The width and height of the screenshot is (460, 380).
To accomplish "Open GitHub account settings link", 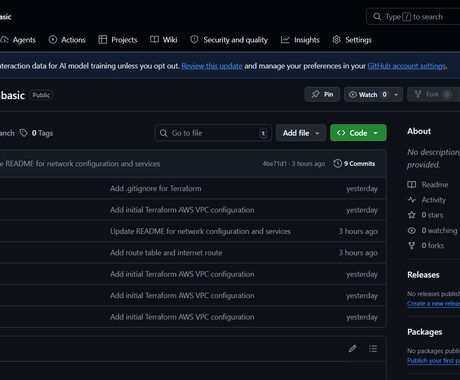I will (x=406, y=66).
